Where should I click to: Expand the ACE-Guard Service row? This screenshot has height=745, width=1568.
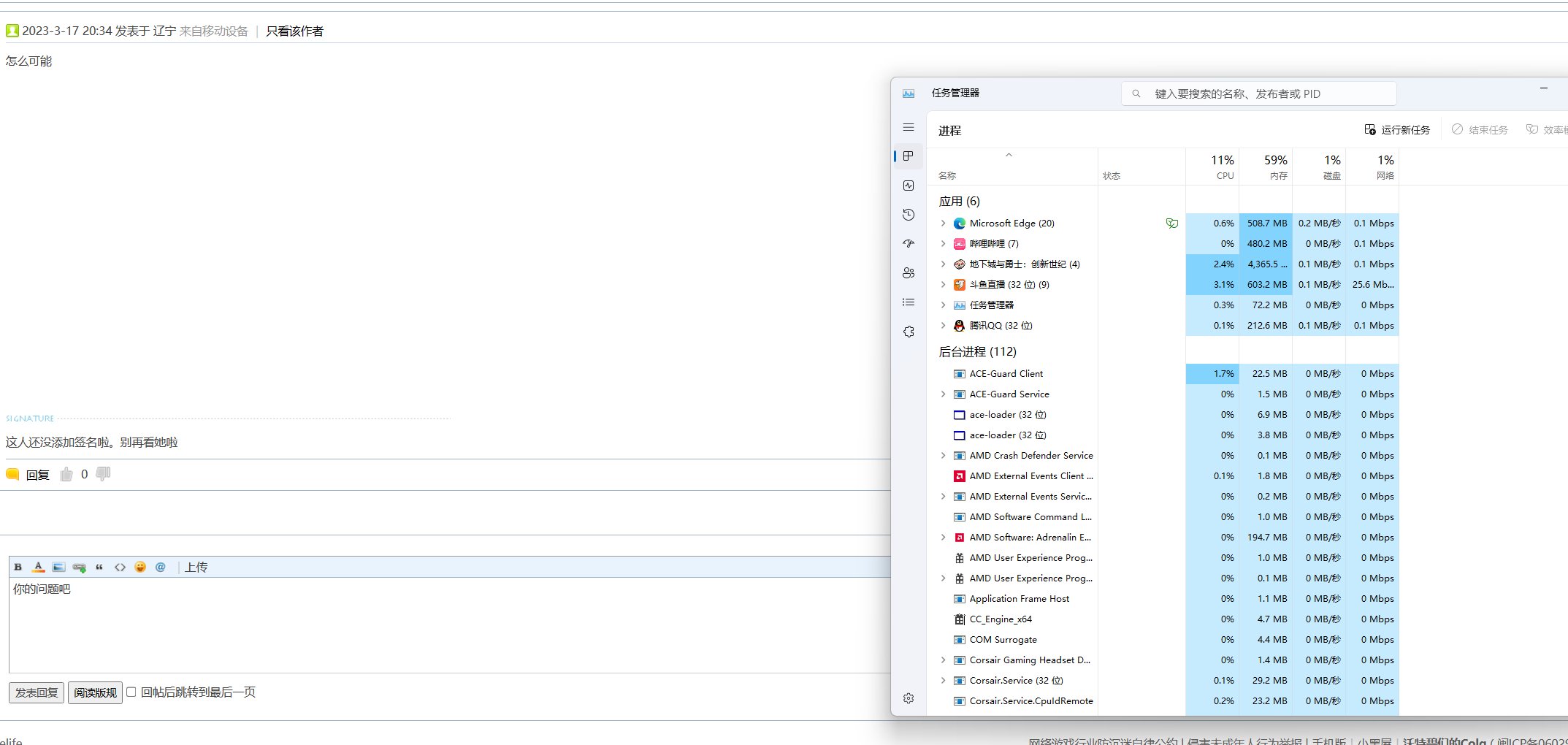[943, 394]
